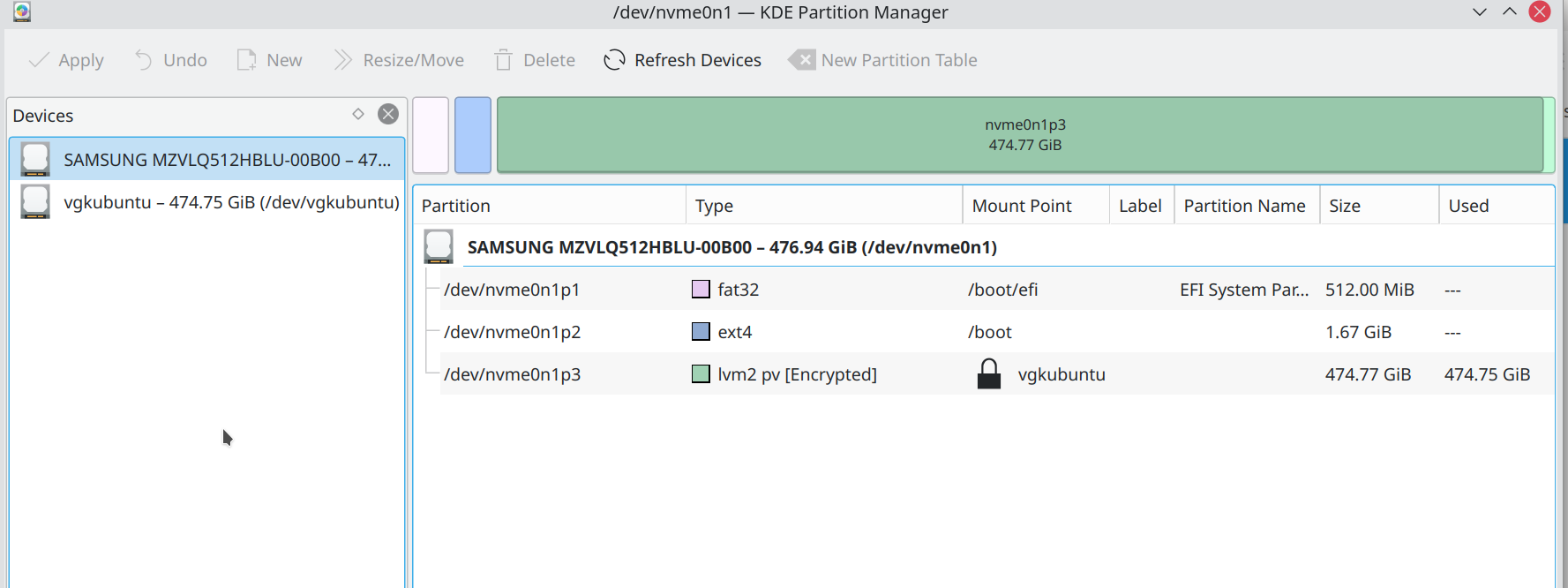Sort by Used column header
1568x588 pixels.
1497,206
